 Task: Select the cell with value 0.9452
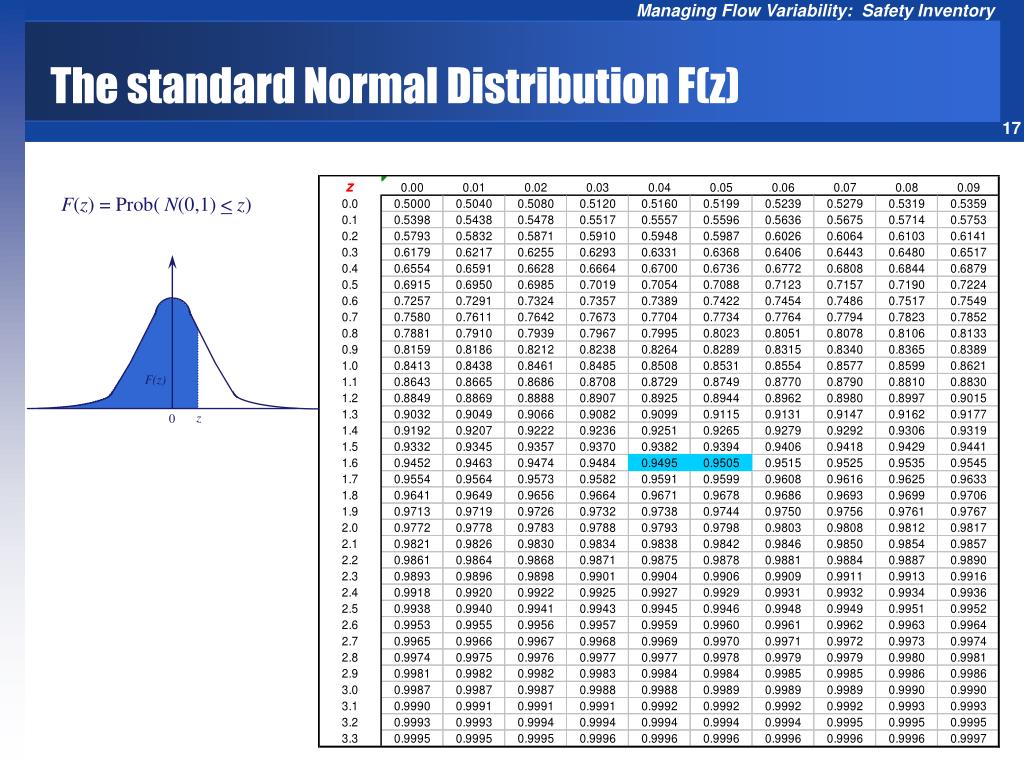tap(412, 463)
